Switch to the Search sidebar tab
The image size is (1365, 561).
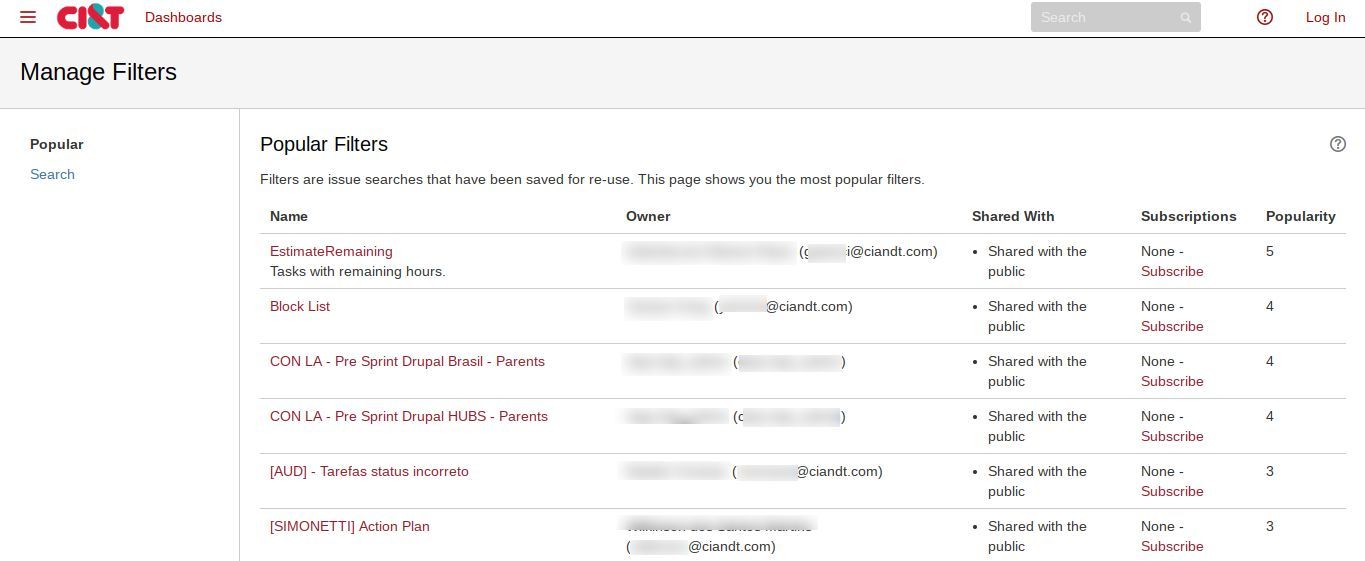52,174
